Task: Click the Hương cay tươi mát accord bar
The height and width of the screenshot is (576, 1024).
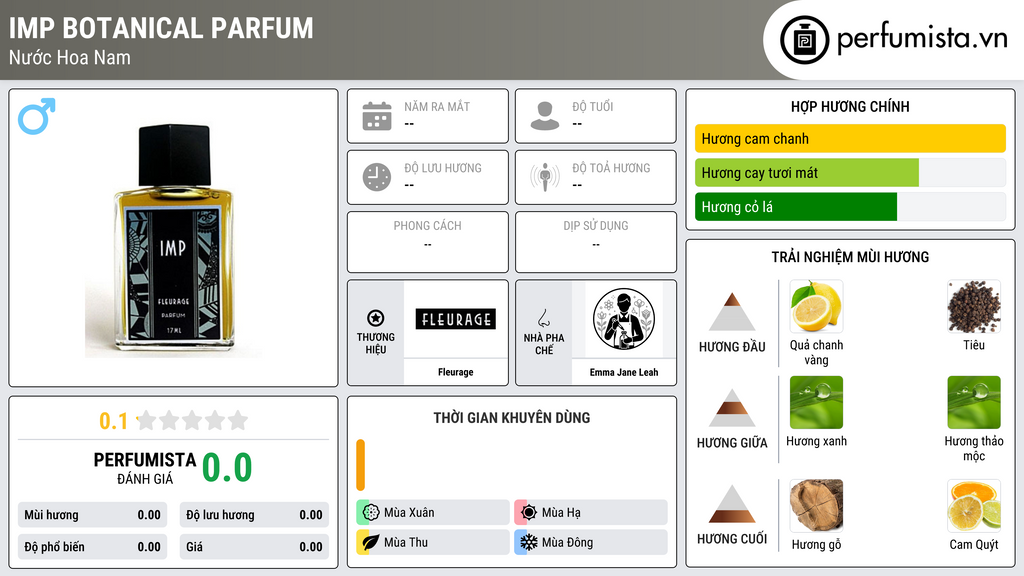Action: 850,172
